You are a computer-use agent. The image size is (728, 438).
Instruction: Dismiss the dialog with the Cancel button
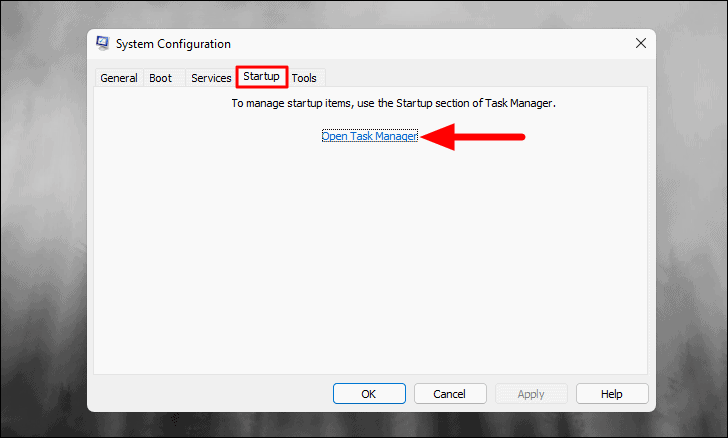[x=450, y=394]
